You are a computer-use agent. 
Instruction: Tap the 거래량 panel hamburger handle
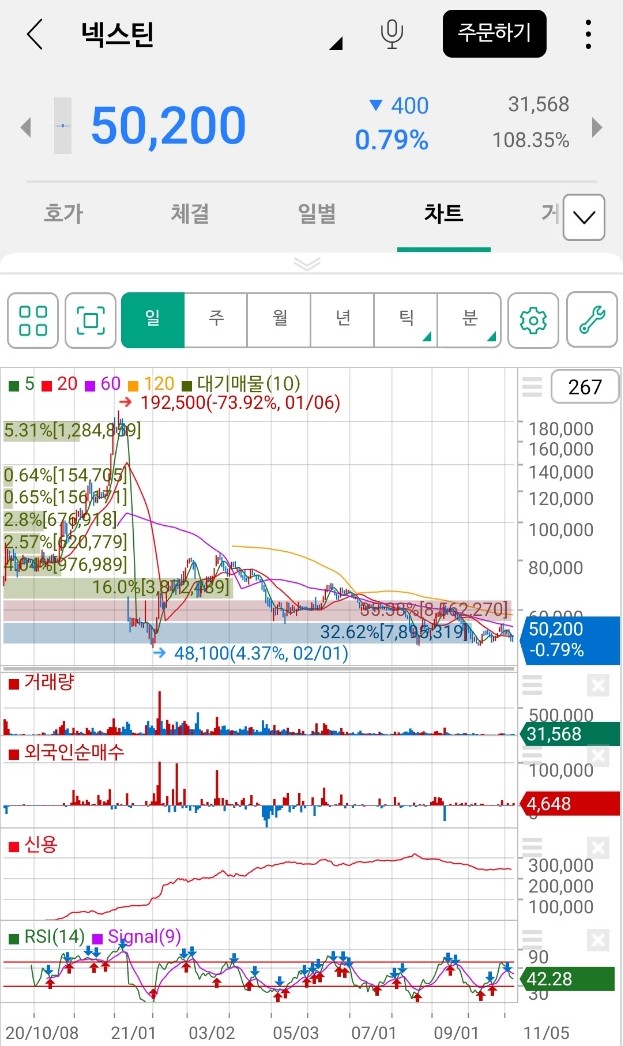pos(532,685)
